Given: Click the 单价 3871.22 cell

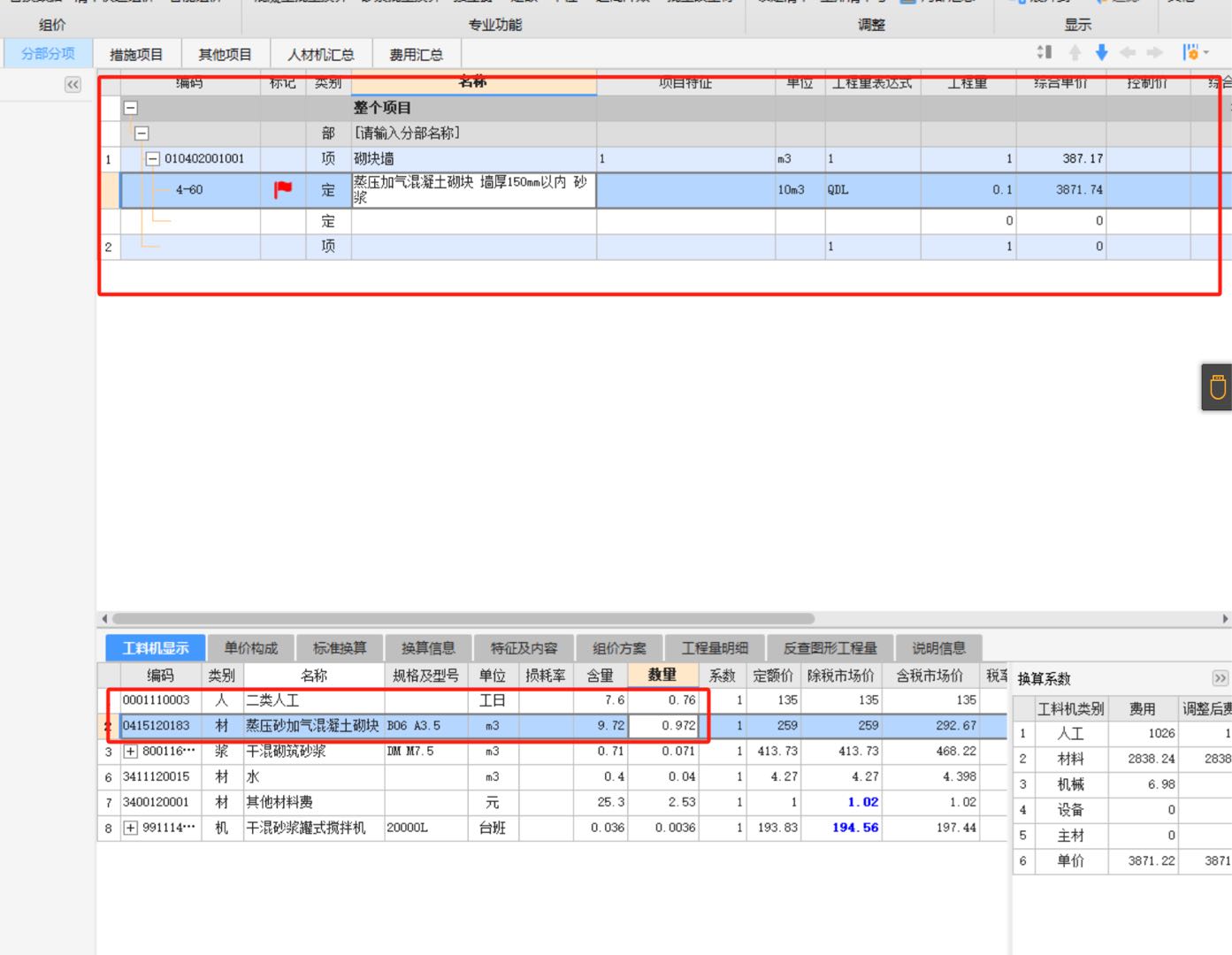Looking at the screenshot, I should tap(1143, 861).
